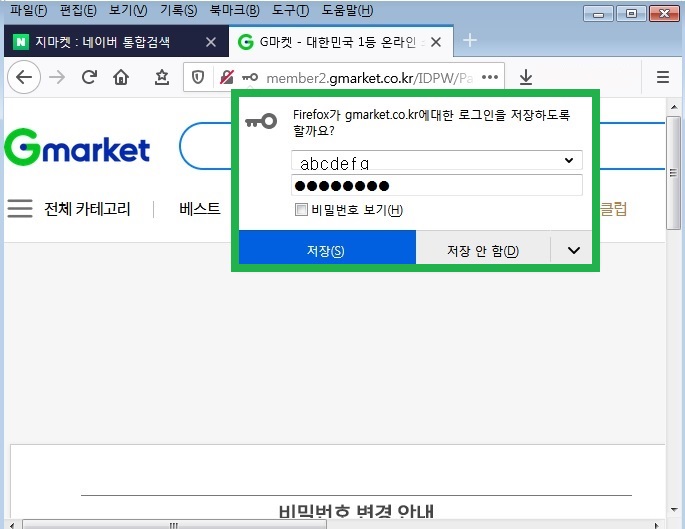This screenshot has width=685, height=529.
Task: Close the Firefox window
Action: click(664, 14)
